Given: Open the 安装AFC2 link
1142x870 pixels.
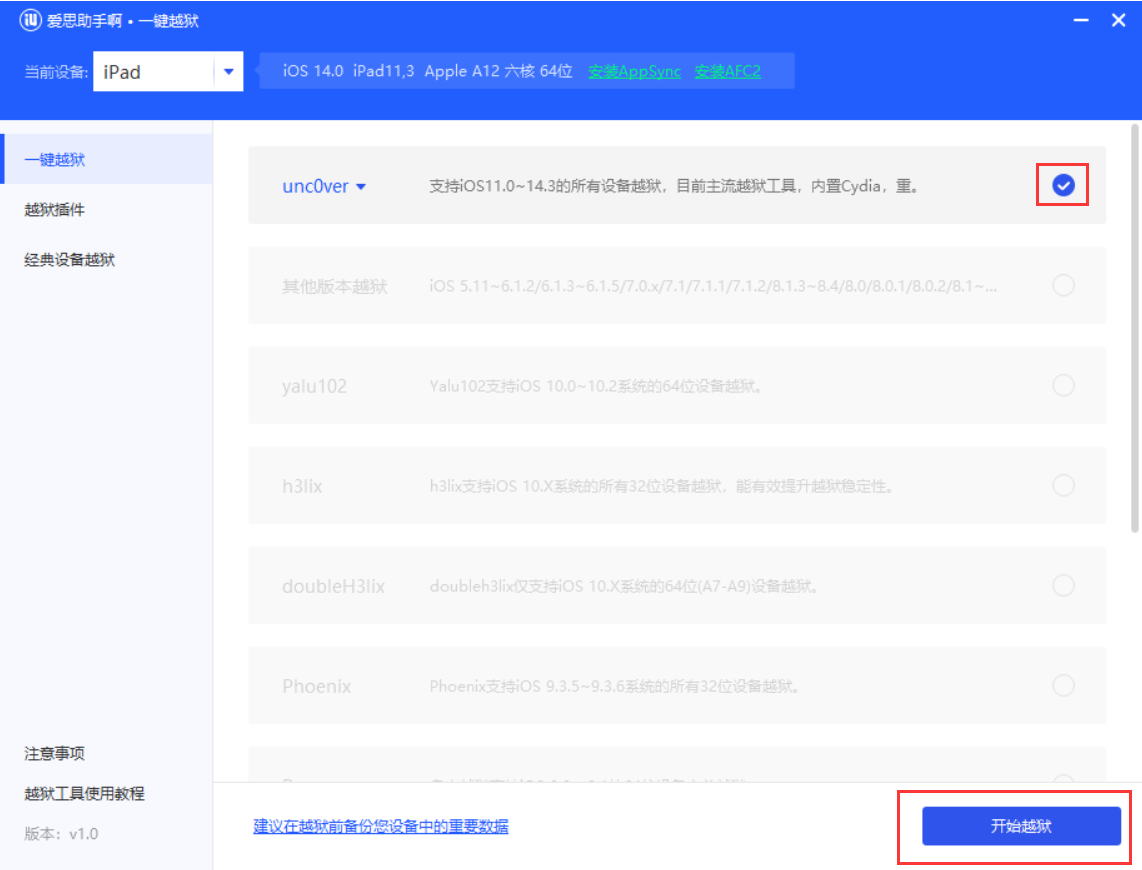Looking at the screenshot, I should click(727, 71).
